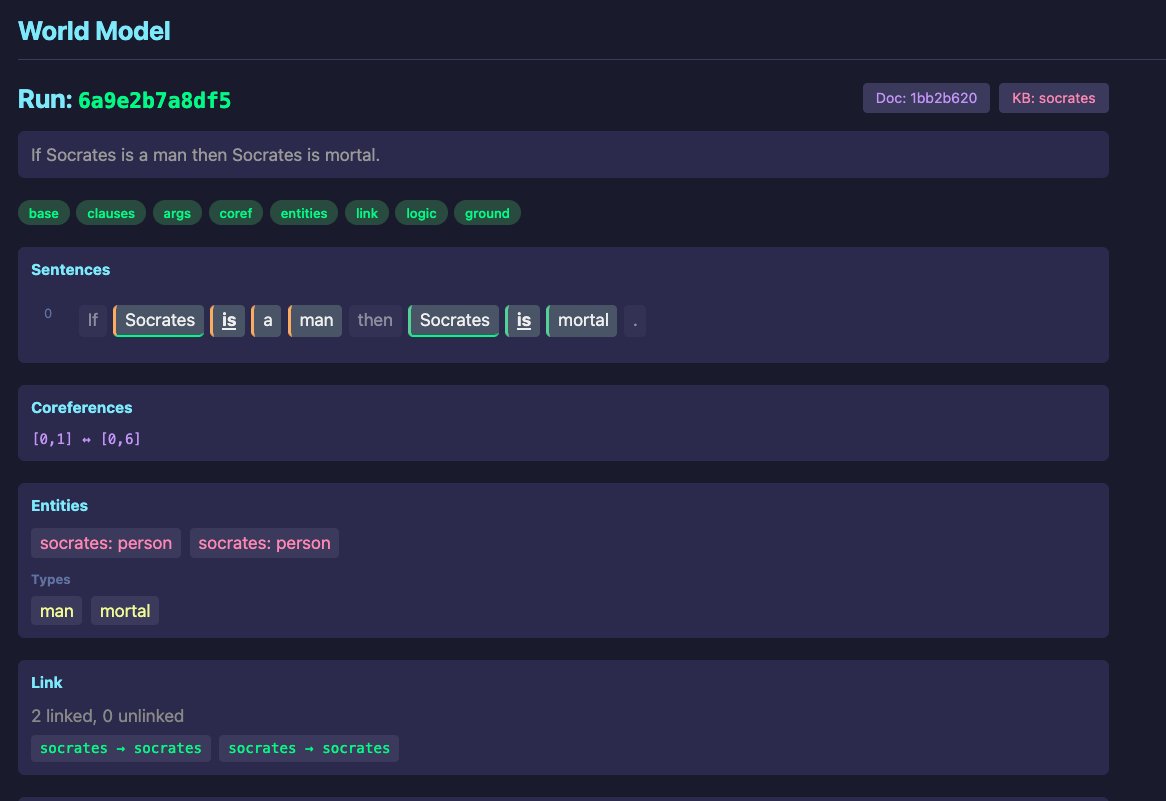Click the 'mortal' type chip
Image resolution: width=1166 pixels, height=801 pixels.
125,611
